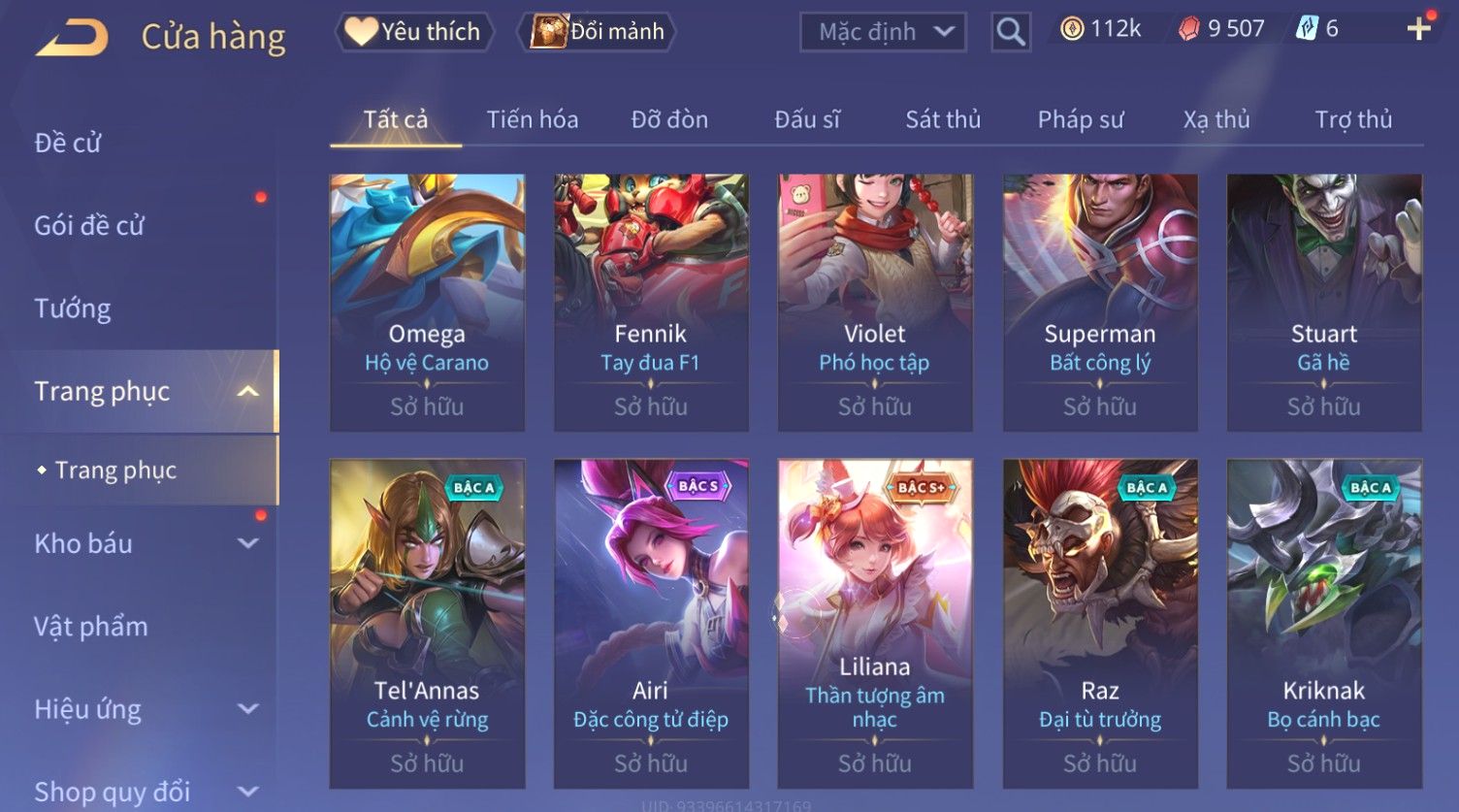This screenshot has width=1459, height=812.
Task: Open search with the magnifier icon
Action: click(x=1010, y=32)
